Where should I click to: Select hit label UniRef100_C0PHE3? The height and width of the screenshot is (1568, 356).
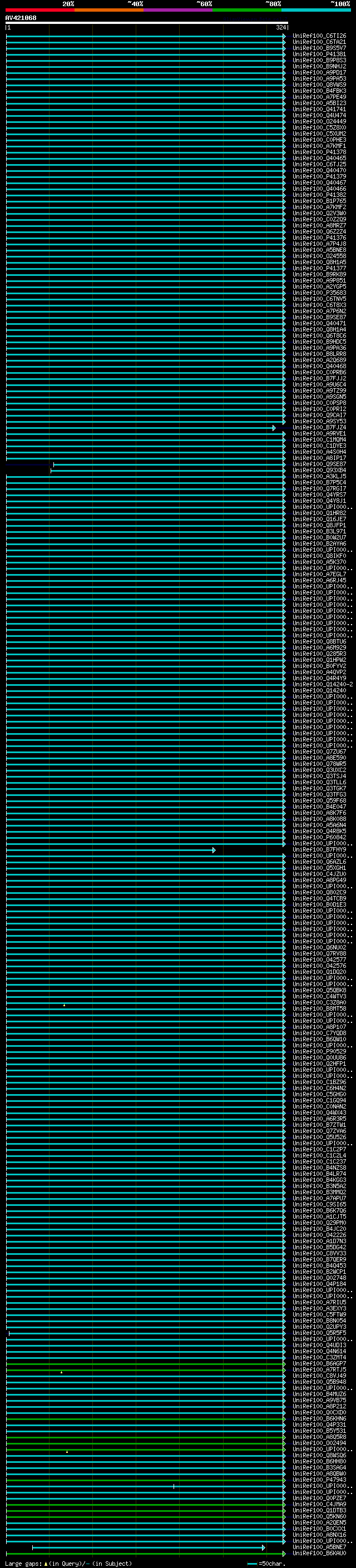click(319, 140)
